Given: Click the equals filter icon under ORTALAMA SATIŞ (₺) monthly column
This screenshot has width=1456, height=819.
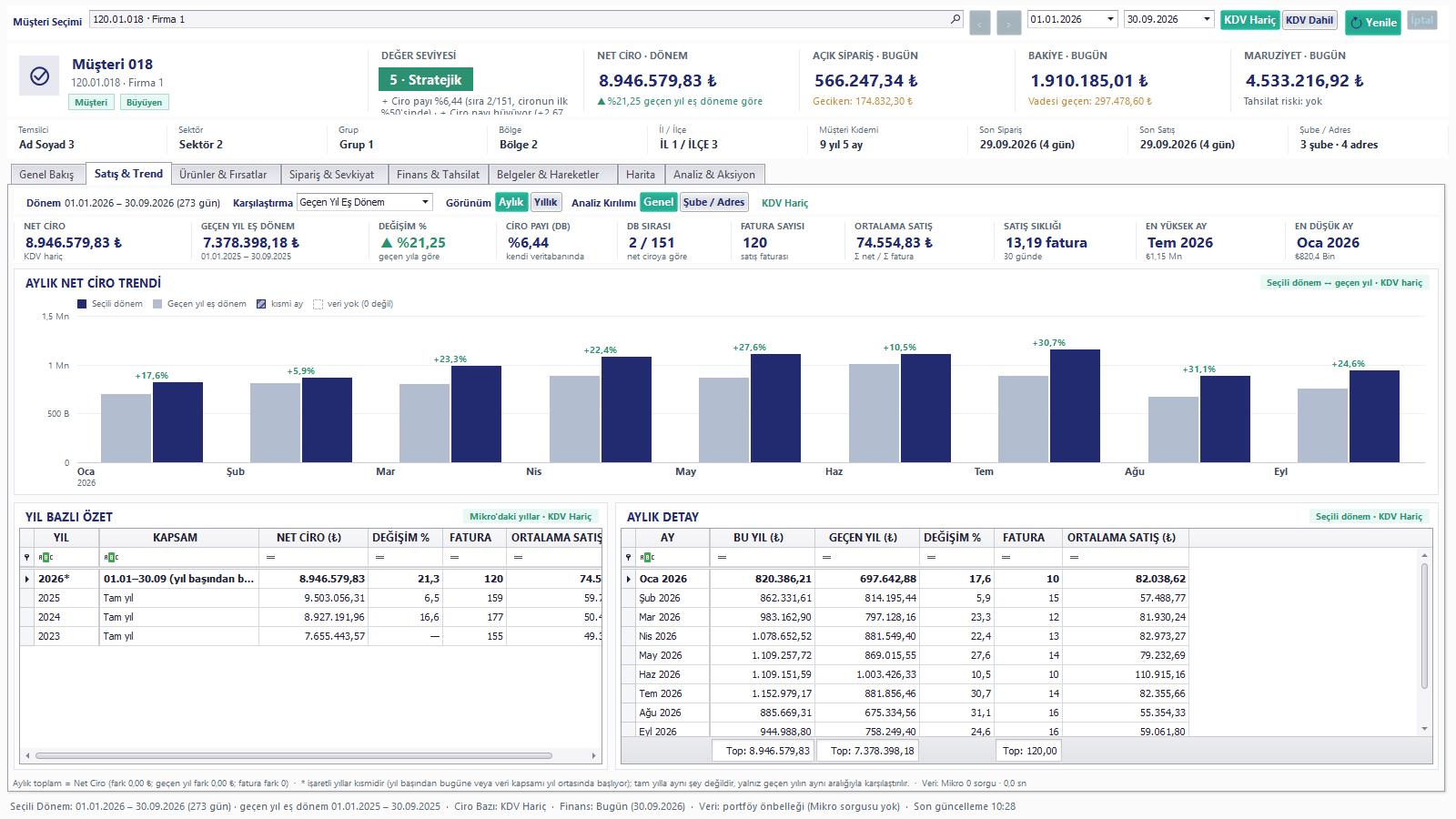Looking at the screenshot, I should pyautogui.click(x=1074, y=557).
